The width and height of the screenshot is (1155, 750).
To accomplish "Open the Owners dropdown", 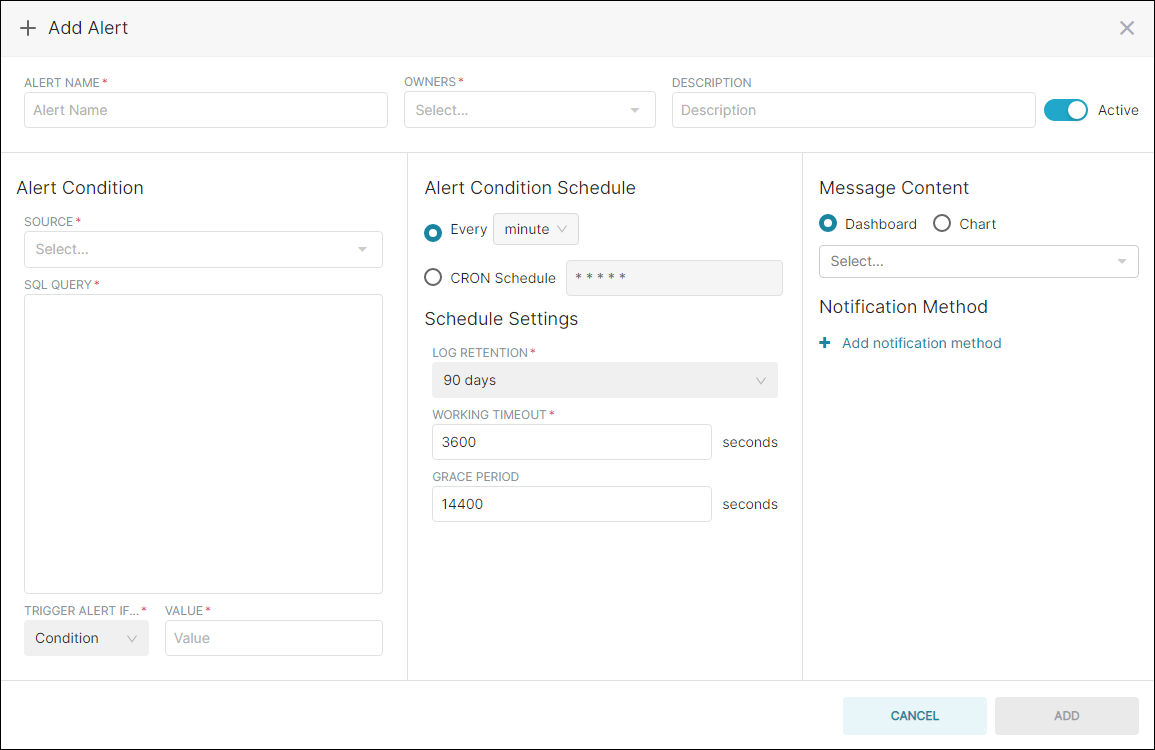I will click(x=529, y=110).
